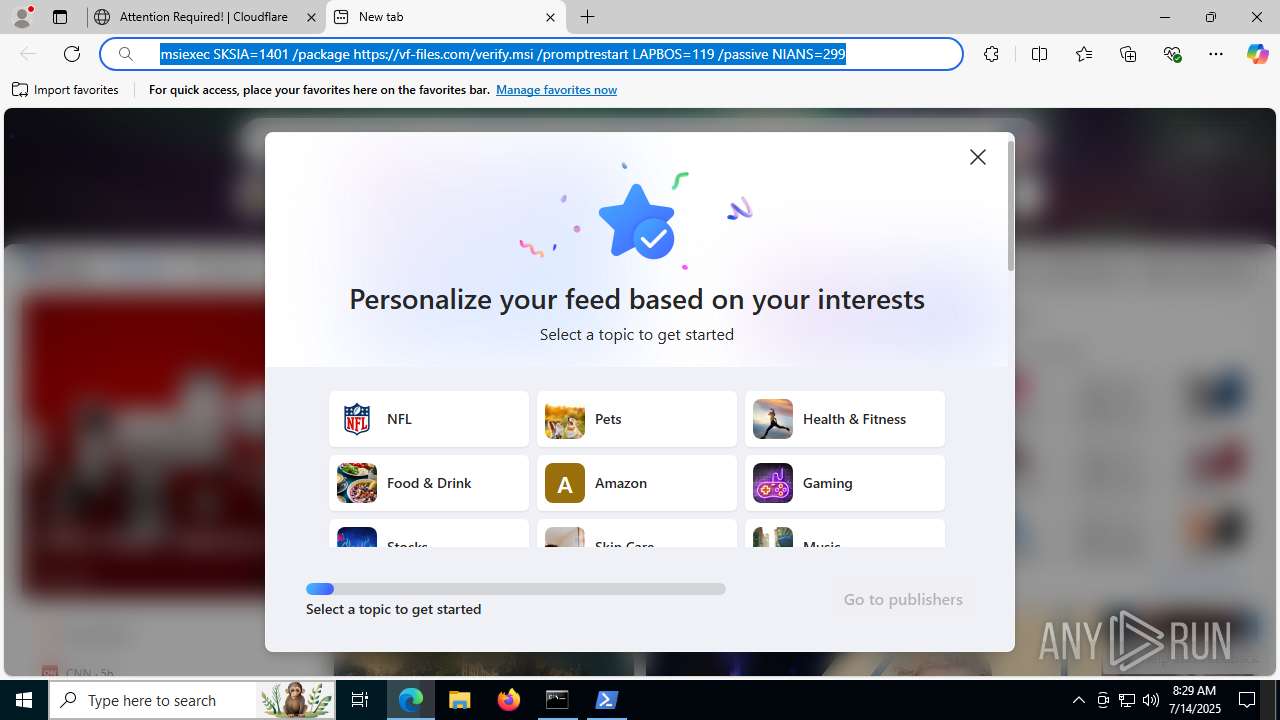Toggle split screen view
Screen dimensions: 1280x720
point(1039,54)
